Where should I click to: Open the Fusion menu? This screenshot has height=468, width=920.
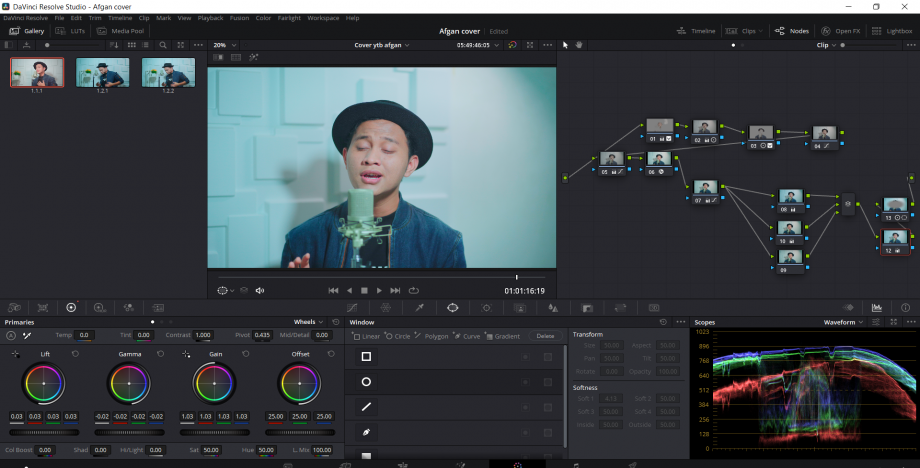[x=239, y=18]
